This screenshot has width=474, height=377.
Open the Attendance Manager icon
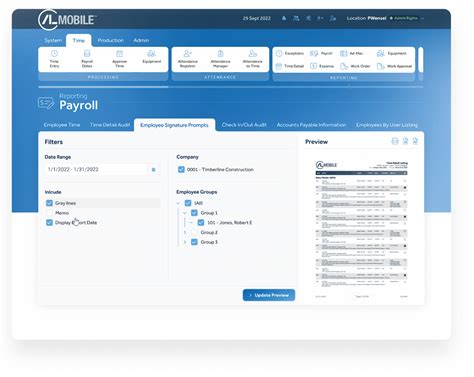pyautogui.click(x=220, y=53)
